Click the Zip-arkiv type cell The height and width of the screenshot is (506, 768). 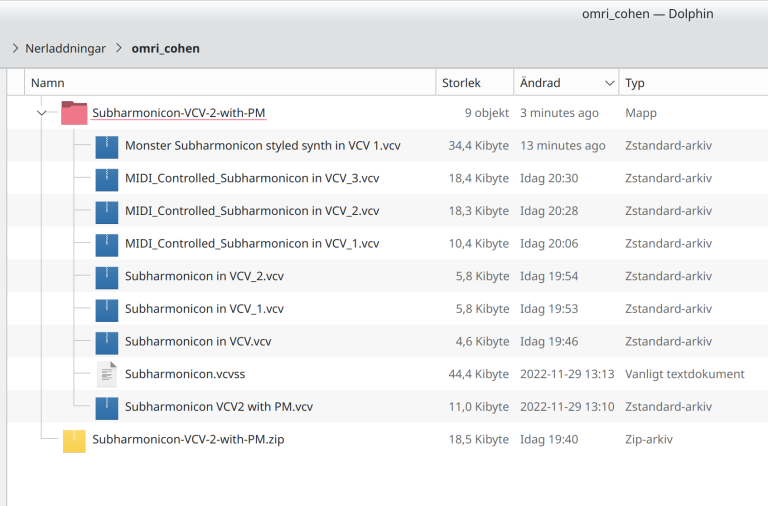point(649,439)
